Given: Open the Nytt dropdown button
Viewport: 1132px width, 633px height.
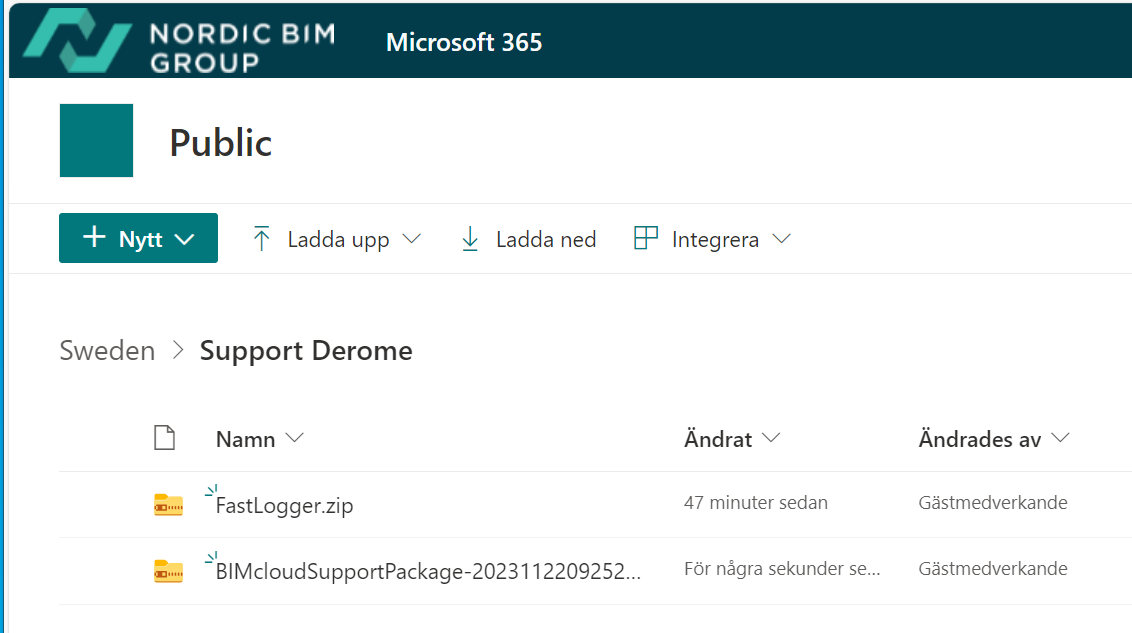Looking at the screenshot, I should coord(138,239).
